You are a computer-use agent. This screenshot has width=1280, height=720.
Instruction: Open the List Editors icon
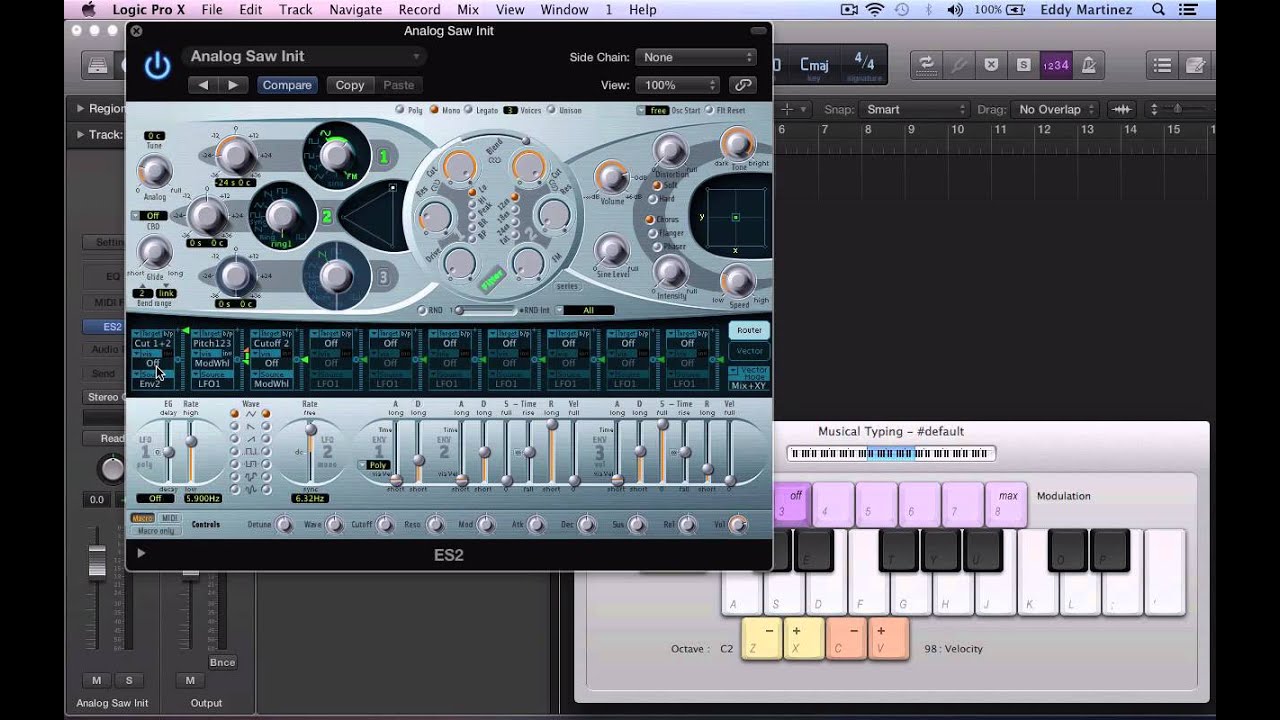(1162, 65)
